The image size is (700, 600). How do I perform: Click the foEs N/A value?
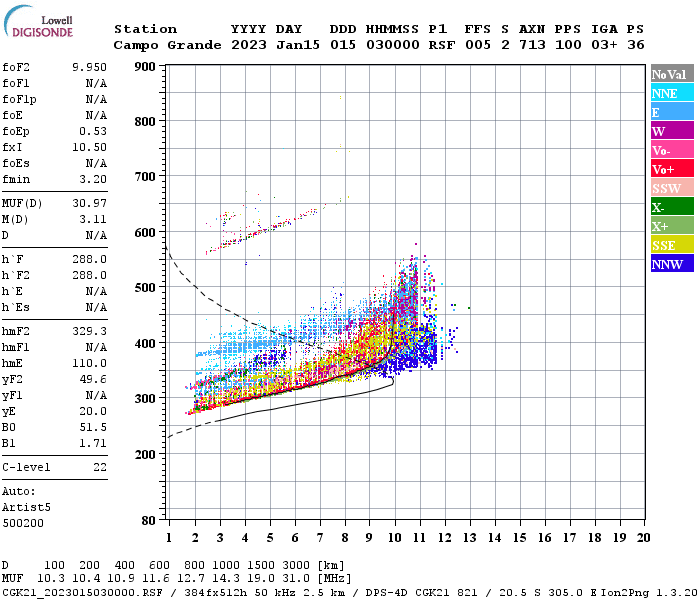point(96,163)
